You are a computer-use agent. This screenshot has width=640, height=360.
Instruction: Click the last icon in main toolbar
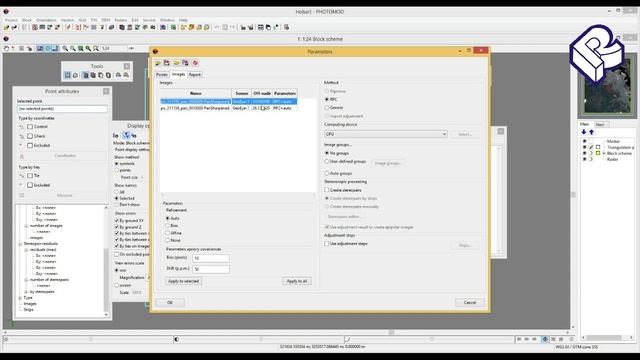[287, 27]
